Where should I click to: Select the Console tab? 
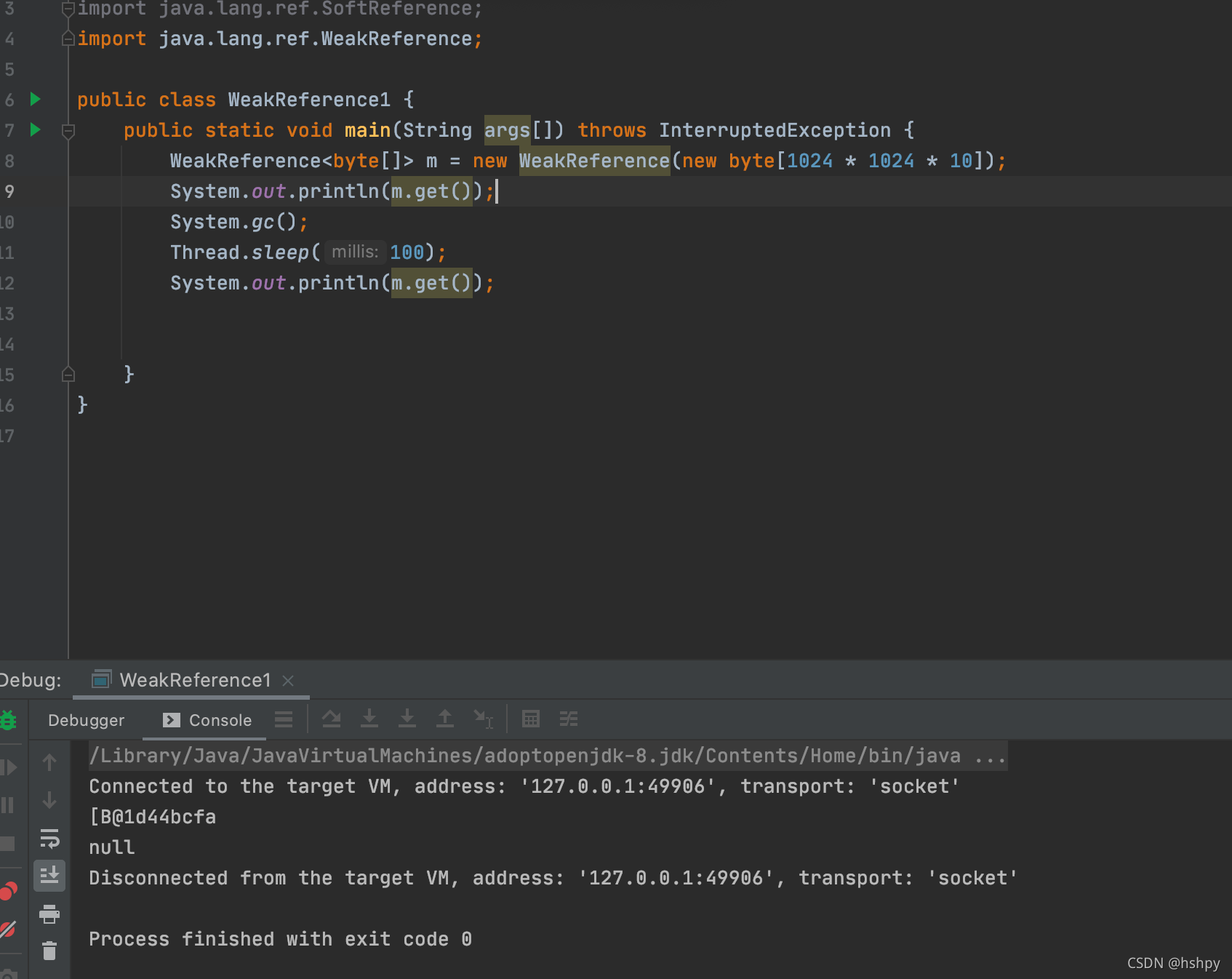207,720
